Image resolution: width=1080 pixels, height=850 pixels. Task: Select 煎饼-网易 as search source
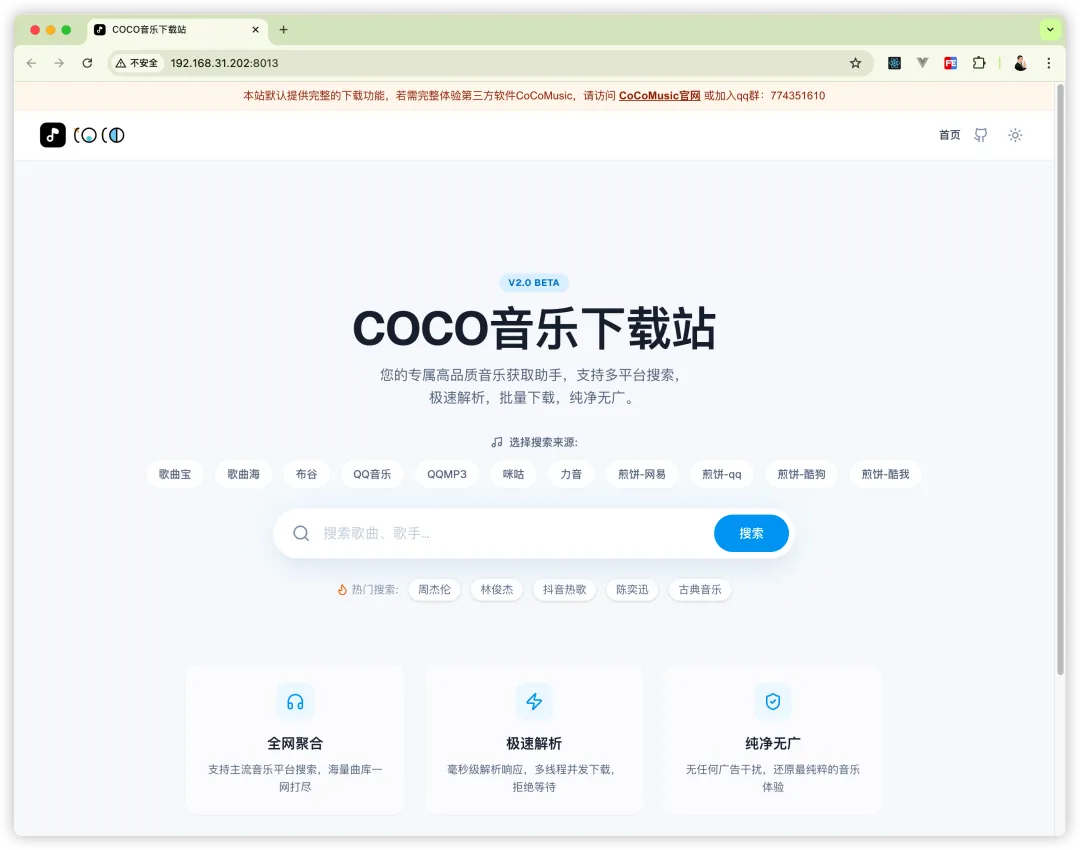pos(642,474)
